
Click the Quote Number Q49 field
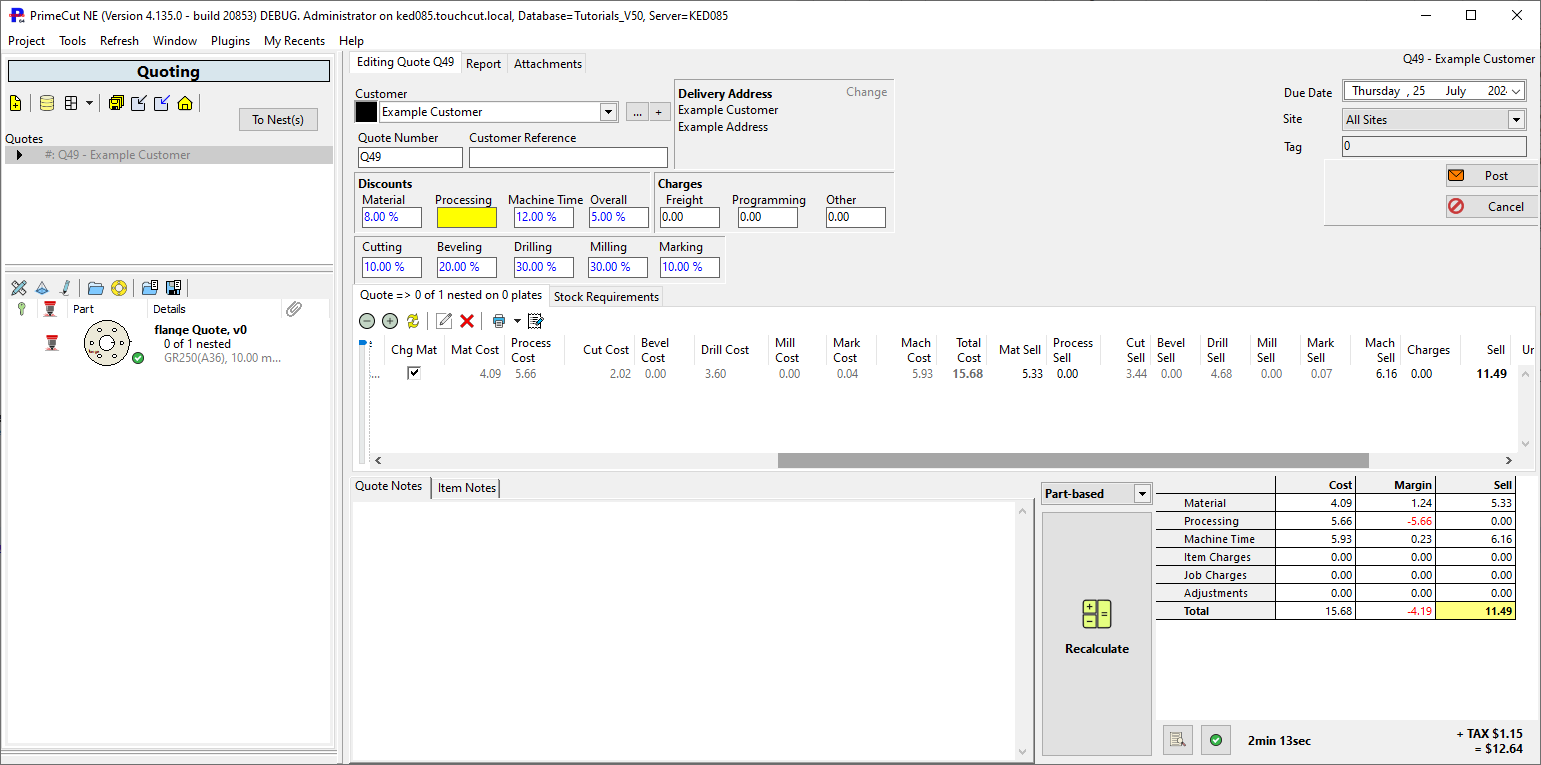pos(410,158)
